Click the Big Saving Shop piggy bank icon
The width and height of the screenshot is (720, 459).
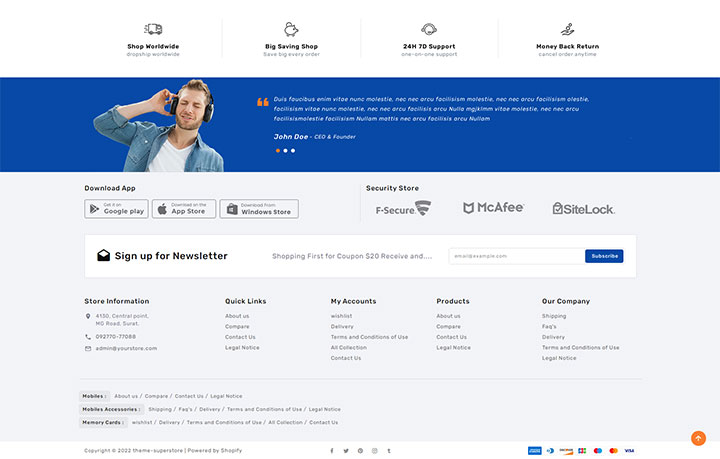291,29
